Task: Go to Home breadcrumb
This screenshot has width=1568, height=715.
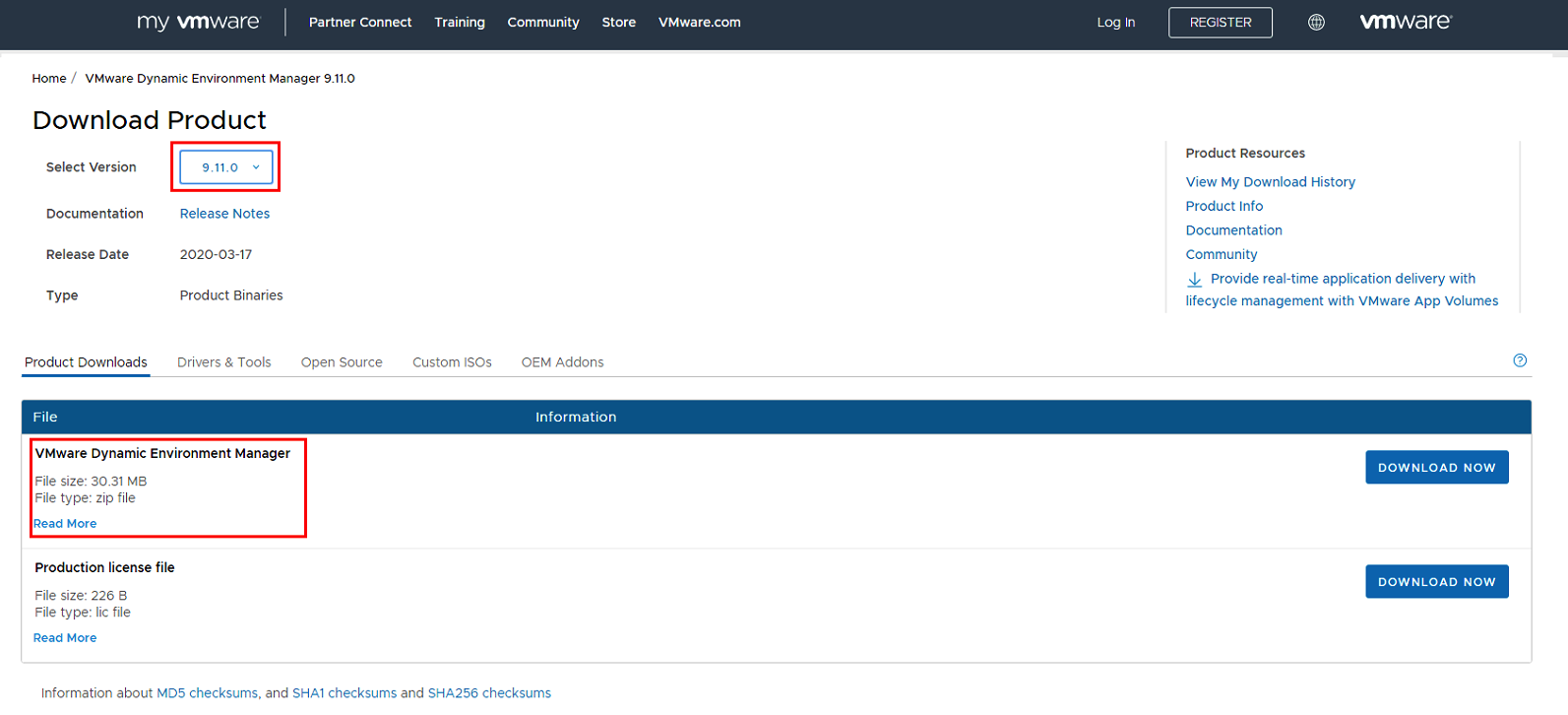Action: pyautogui.click(x=49, y=79)
